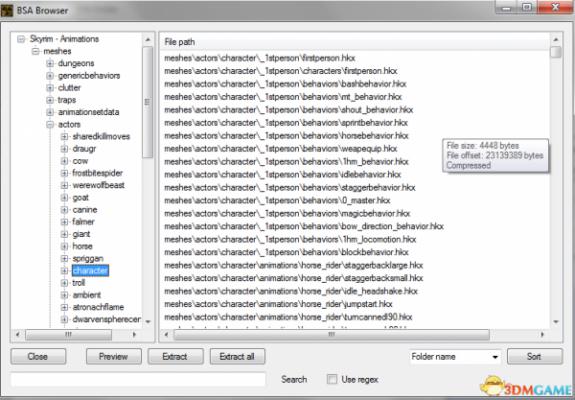
Task: Expand the dungeons folder node
Action: [50, 63]
